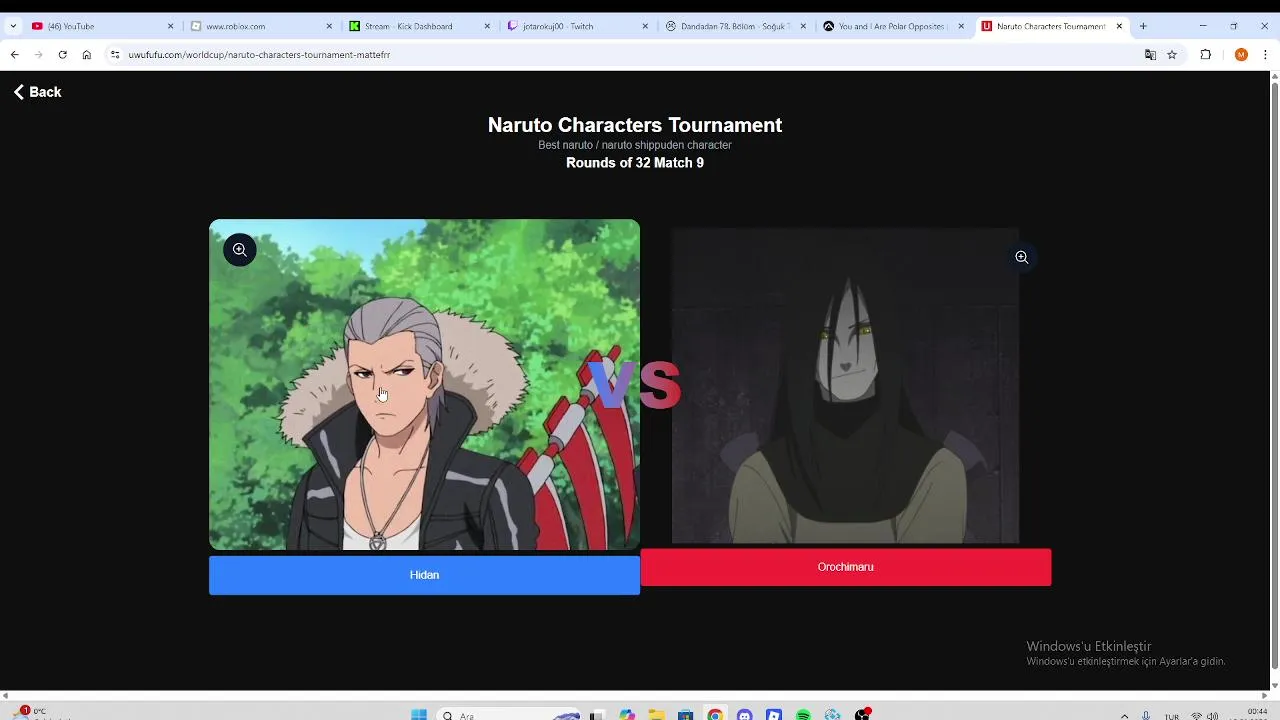Close the Dandadan tab
Image resolution: width=1280 pixels, height=720 pixels.
point(803,26)
